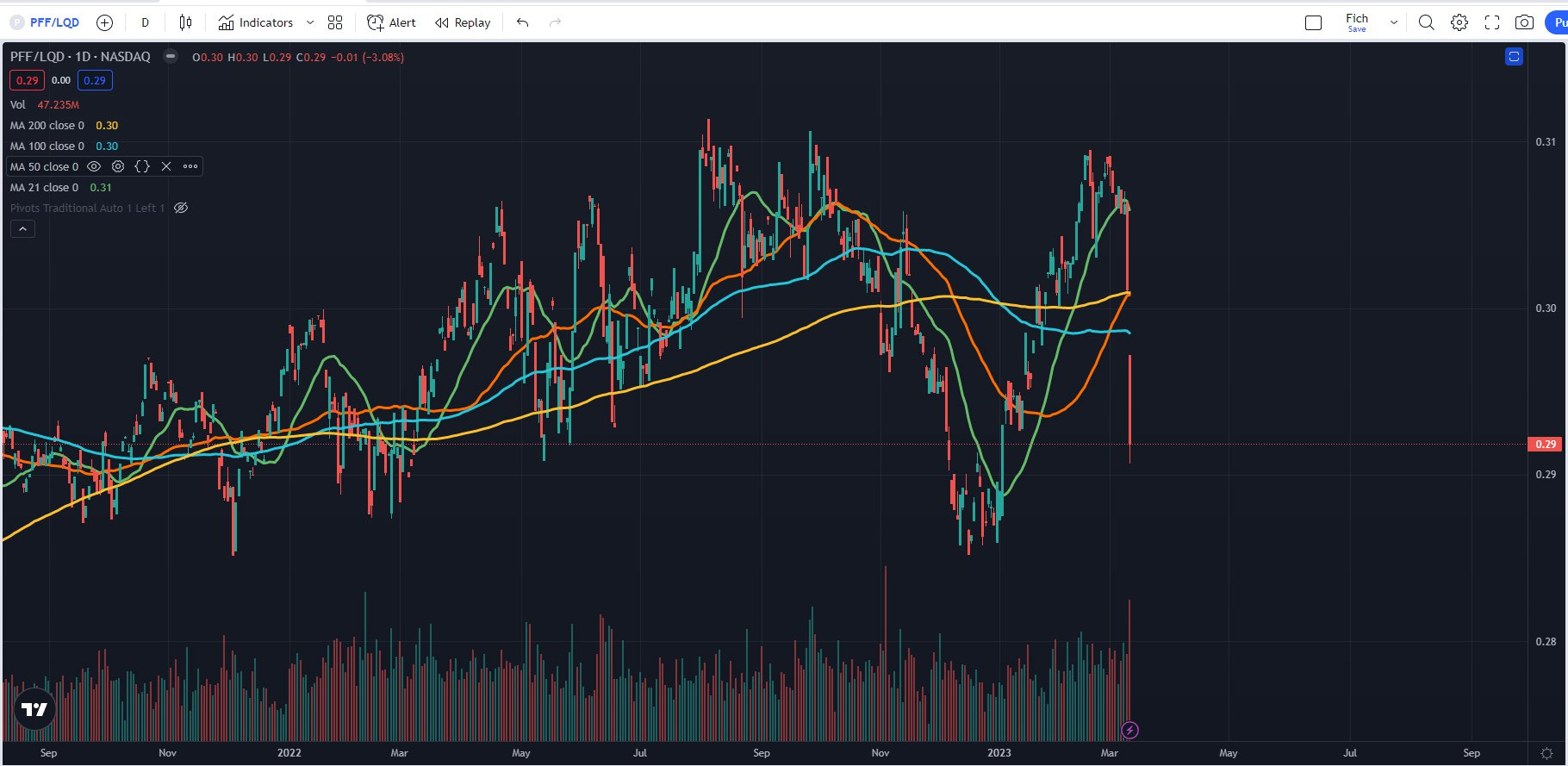This screenshot has height=766, width=1568.
Task: Click the red 0.29 current price label
Action: click(1546, 445)
